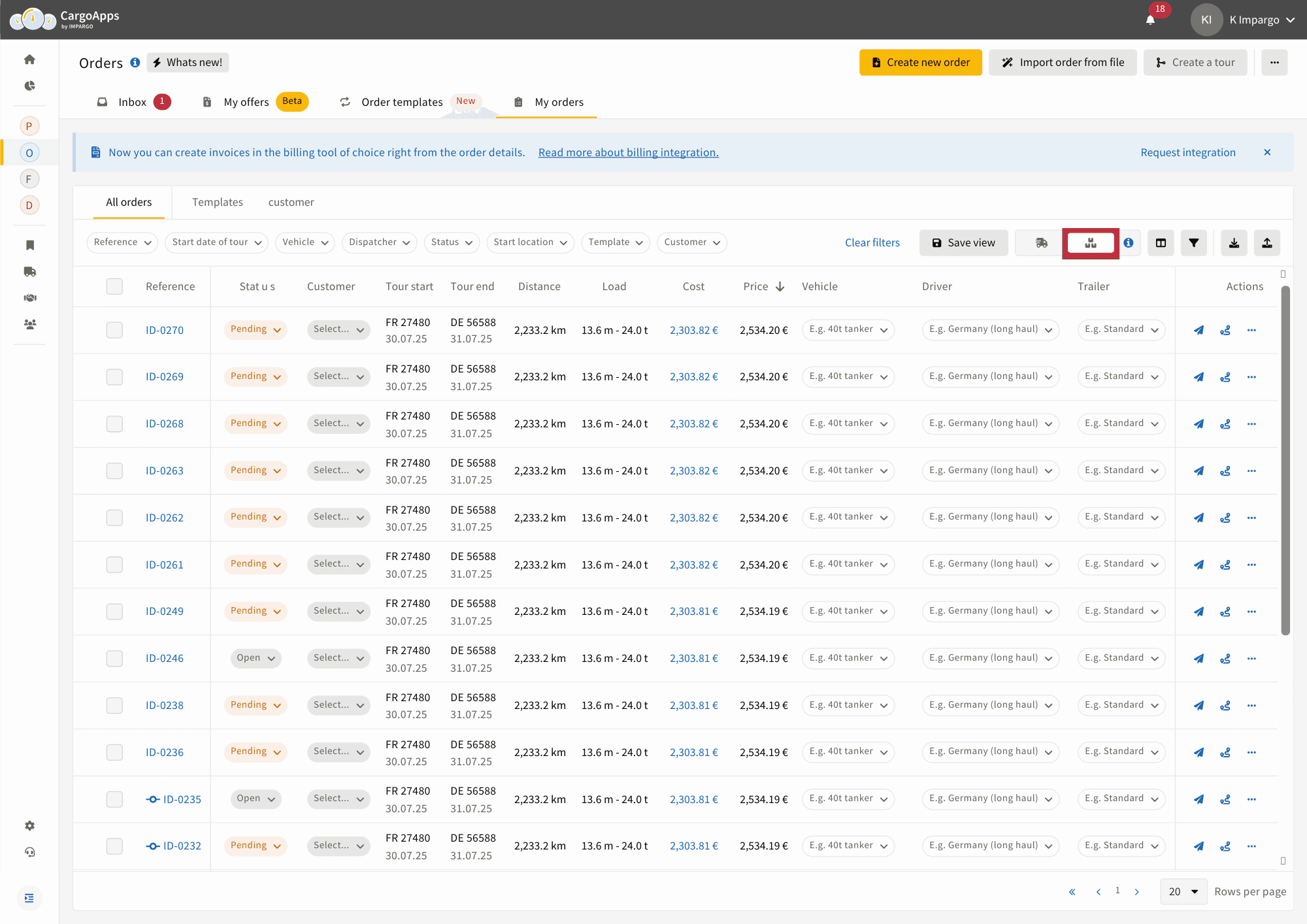Viewport: 1307px width, 924px height.
Task: Open the Home icon in sidebar
Action: coord(29,59)
